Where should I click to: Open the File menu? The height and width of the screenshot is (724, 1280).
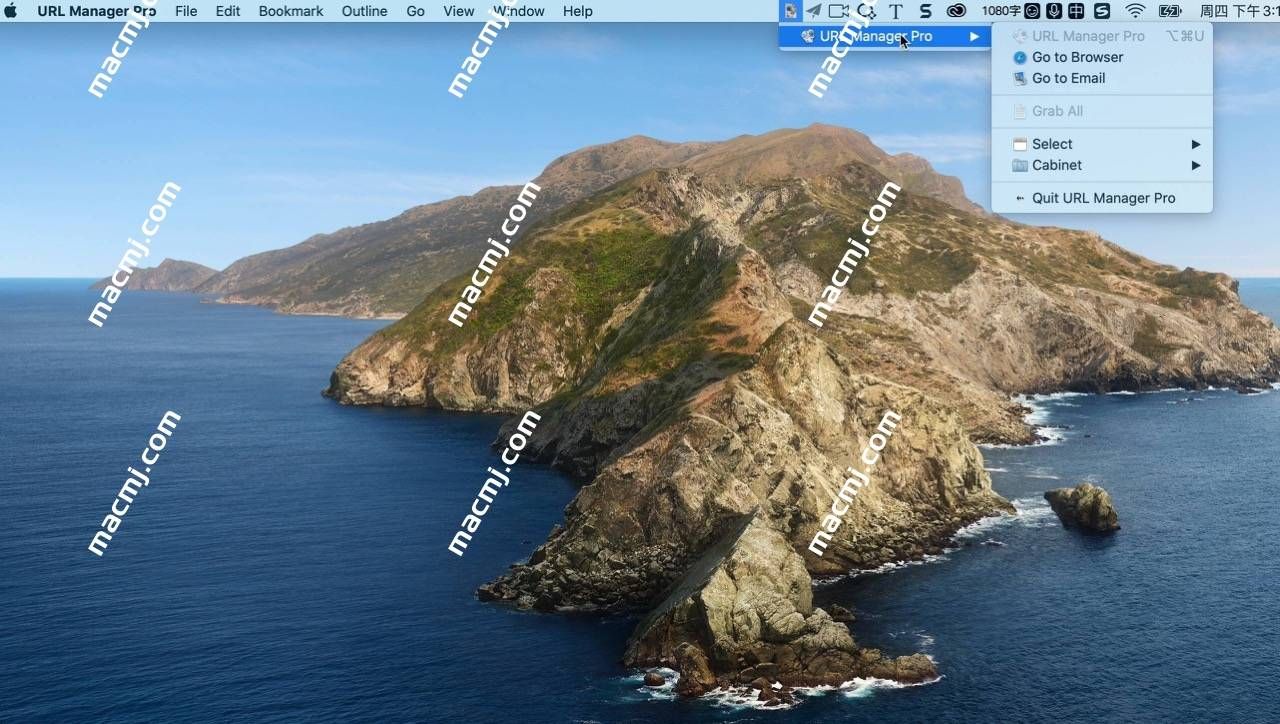coord(186,11)
